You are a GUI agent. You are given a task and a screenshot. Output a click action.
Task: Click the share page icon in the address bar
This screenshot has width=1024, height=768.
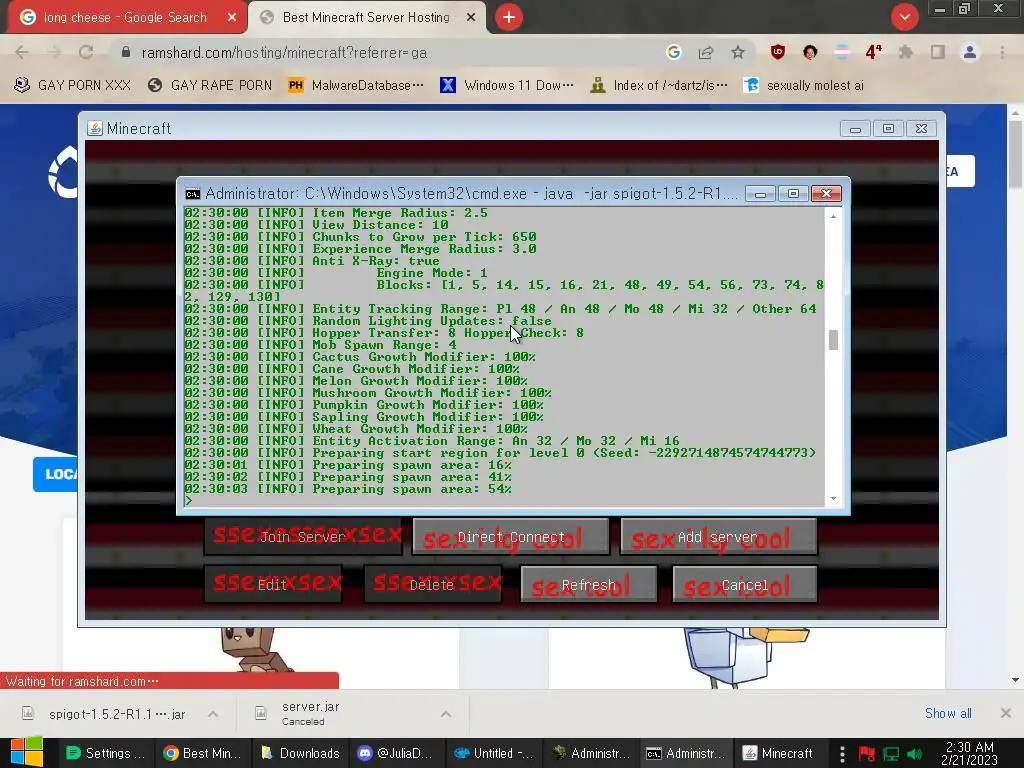click(706, 52)
